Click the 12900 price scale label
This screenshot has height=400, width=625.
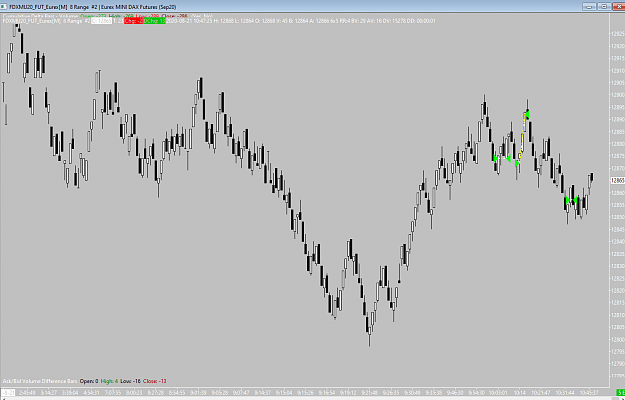pyautogui.click(x=617, y=95)
